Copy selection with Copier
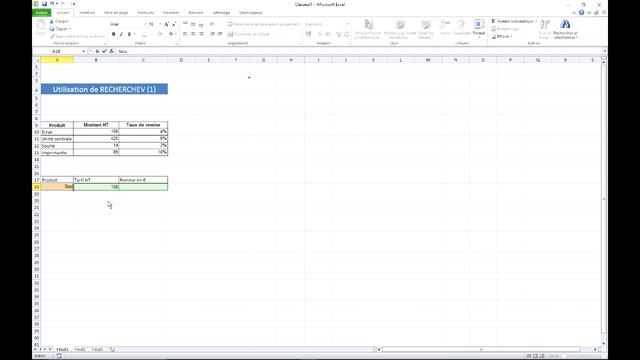The image size is (640, 360). coord(58,29)
